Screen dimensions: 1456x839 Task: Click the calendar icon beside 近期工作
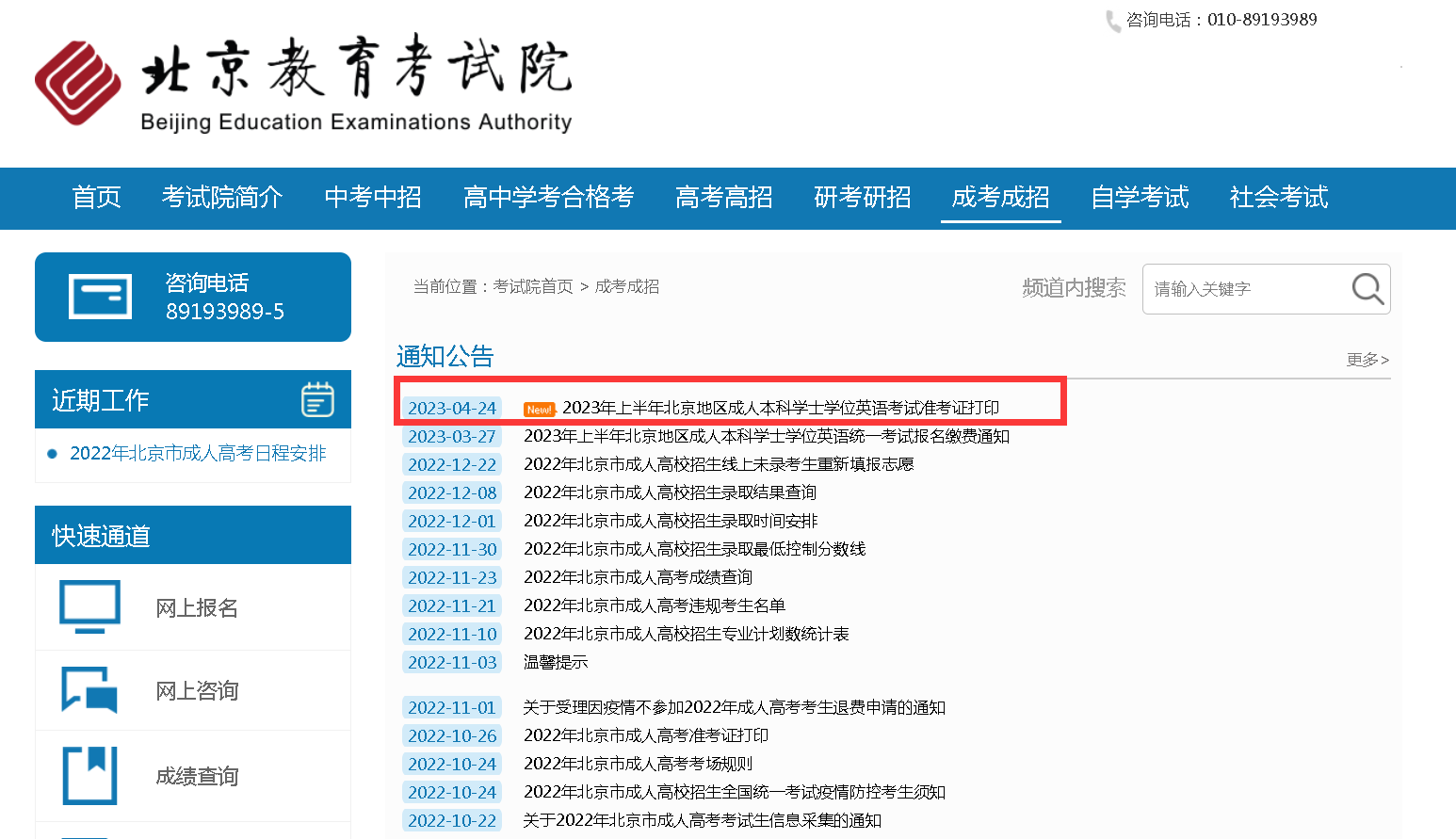click(x=317, y=399)
